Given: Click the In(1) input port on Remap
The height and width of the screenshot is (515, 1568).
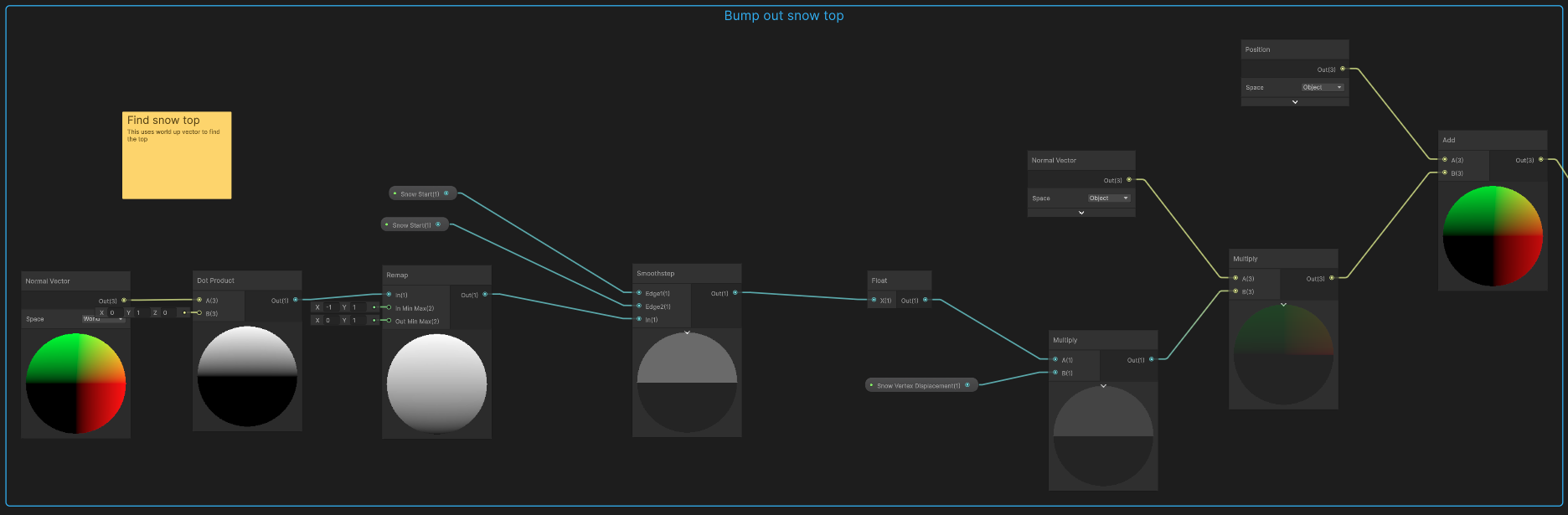Looking at the screenshot, I should point(389,294).
